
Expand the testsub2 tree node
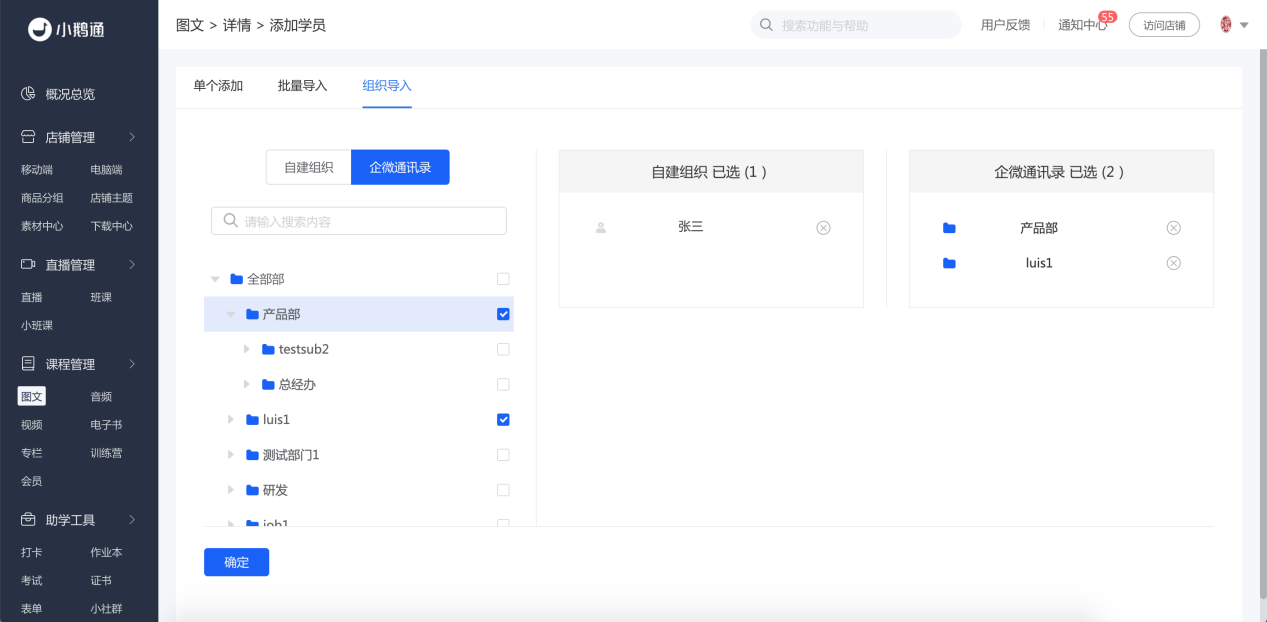pos(247,349)
